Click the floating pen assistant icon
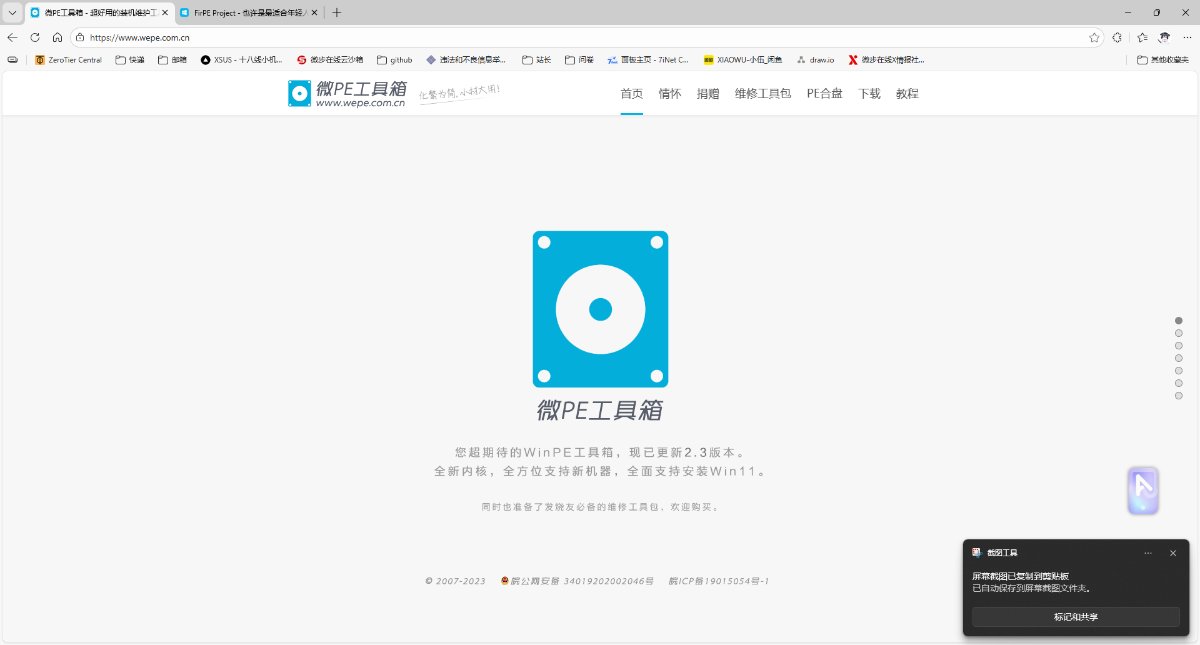 tap(1143, 492)
